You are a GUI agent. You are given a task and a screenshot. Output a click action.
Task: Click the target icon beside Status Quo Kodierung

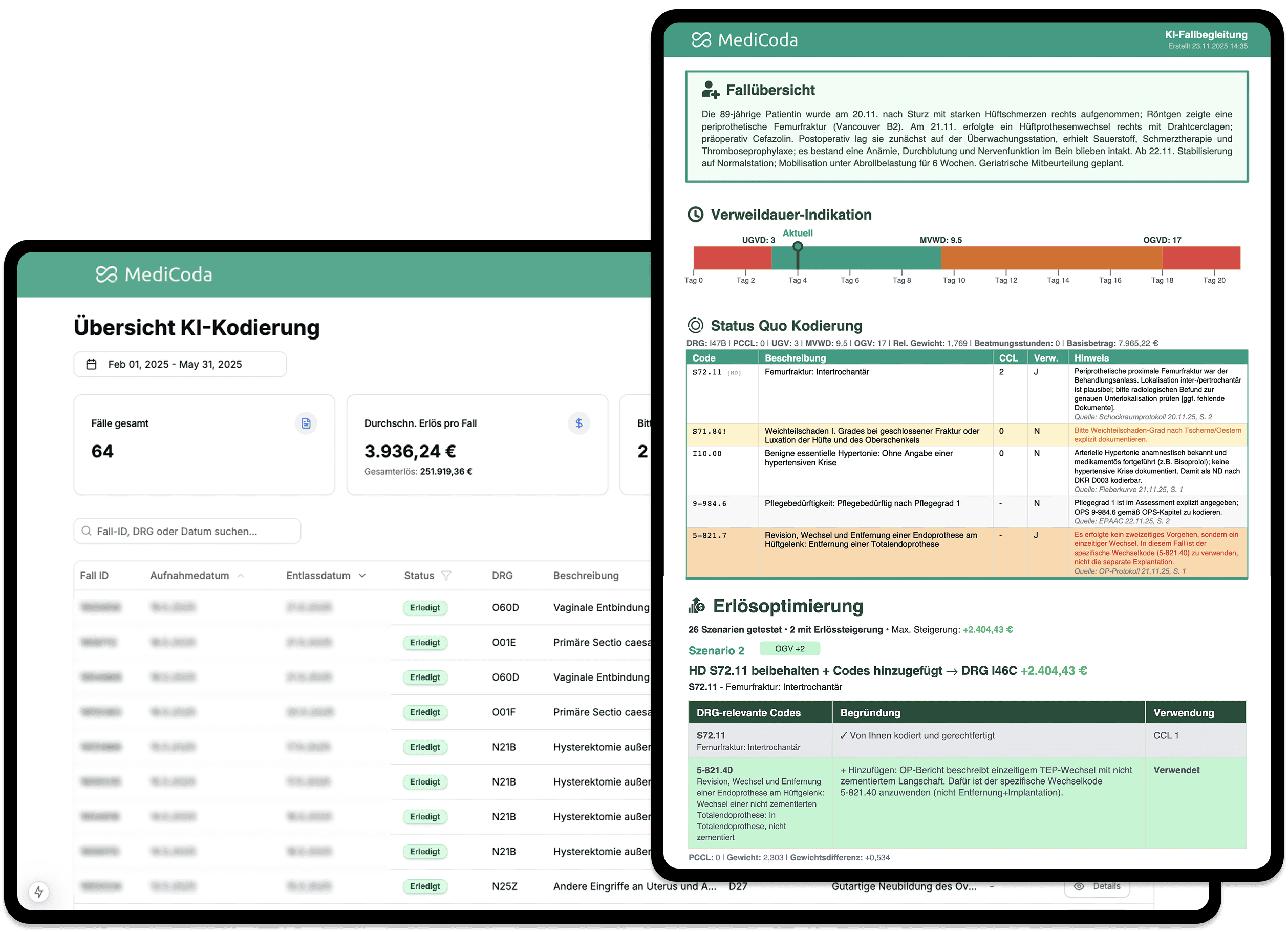click(x=695, y=326)
